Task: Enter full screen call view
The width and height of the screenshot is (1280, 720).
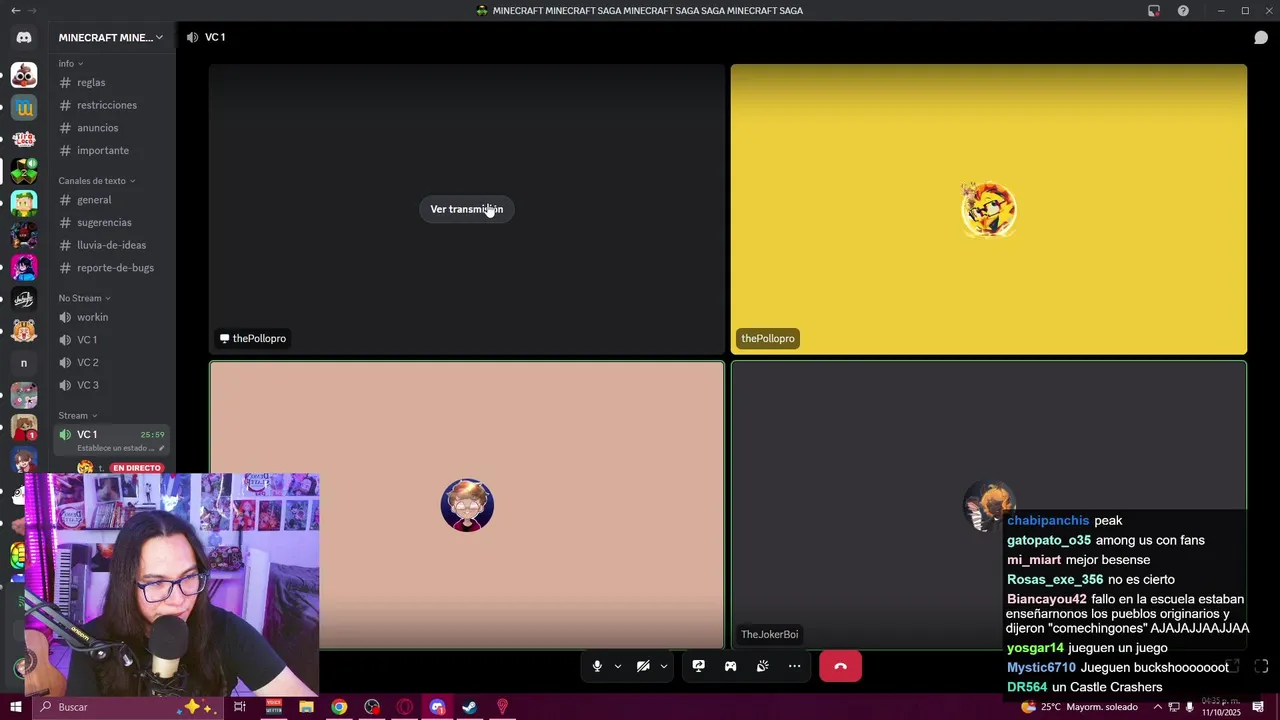Action: coord(1261,666)
